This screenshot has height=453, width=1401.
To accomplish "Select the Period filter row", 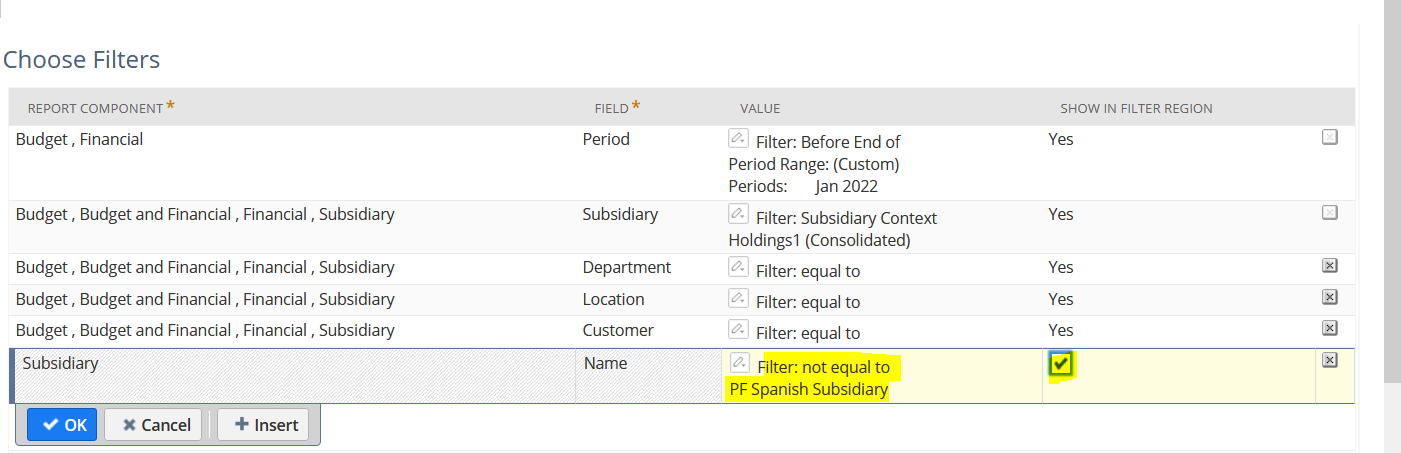I will (300, 162).
